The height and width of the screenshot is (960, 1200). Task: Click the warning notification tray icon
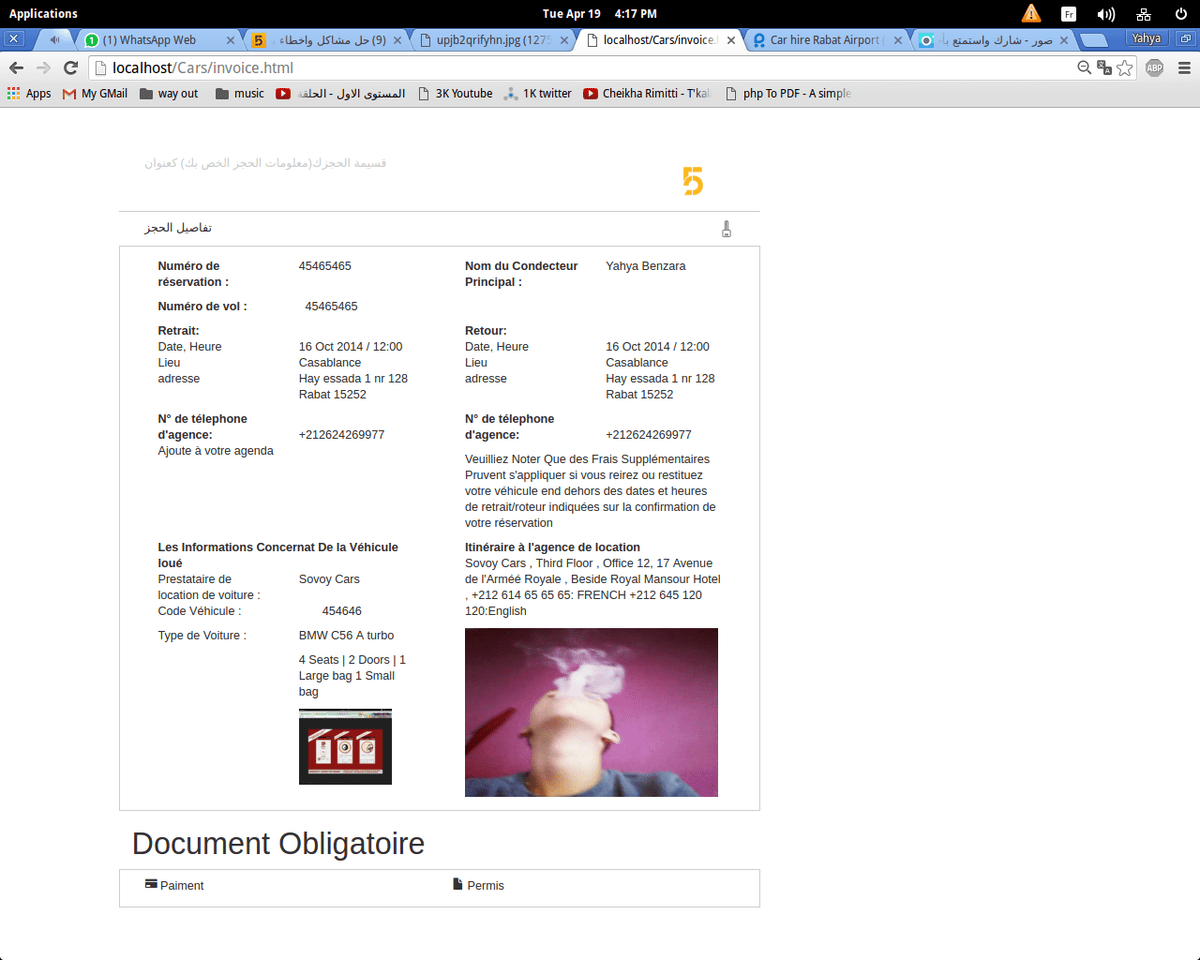(x=1031, y=13)
